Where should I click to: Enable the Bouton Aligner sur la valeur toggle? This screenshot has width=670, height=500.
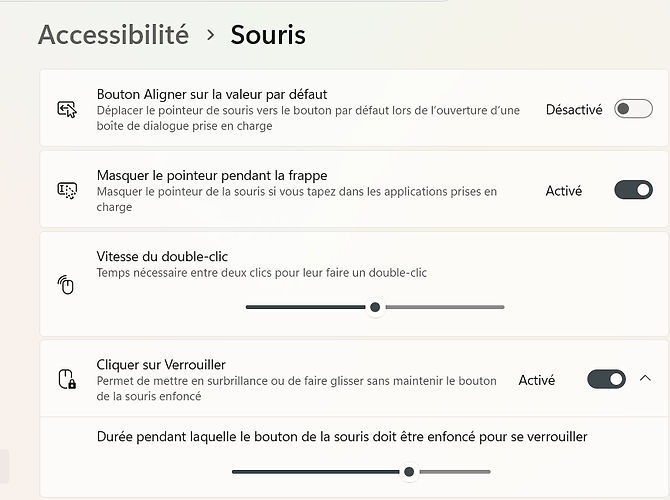click(633, 109)
